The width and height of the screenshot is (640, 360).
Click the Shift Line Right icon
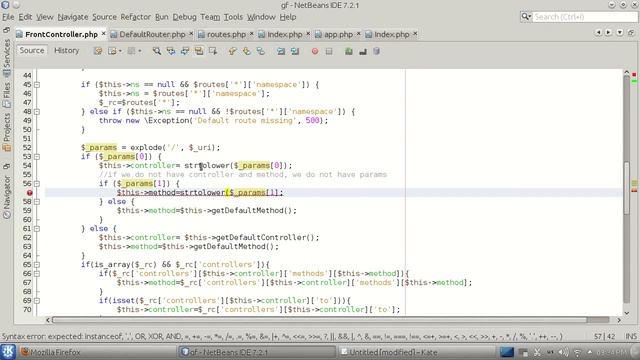click(x=295, y=51)
